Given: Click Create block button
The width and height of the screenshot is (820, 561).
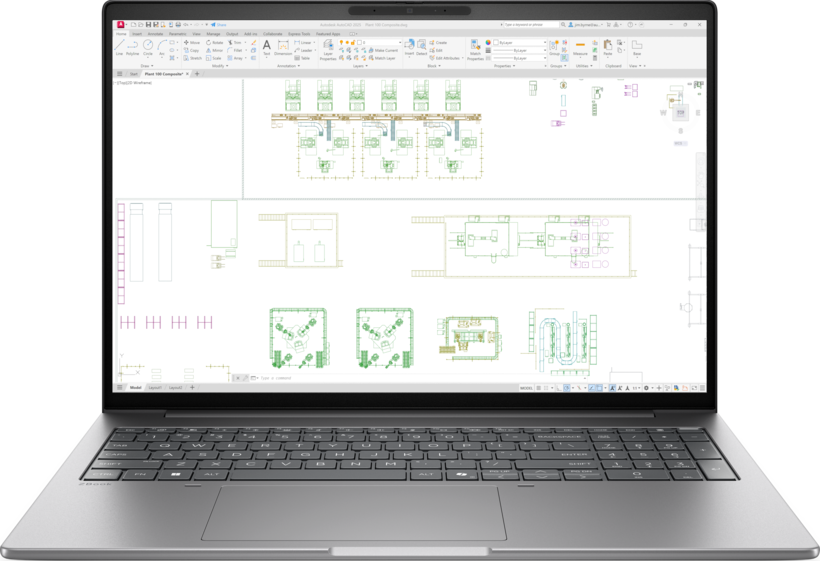Looking at the screenshot, I should [438, 42].
